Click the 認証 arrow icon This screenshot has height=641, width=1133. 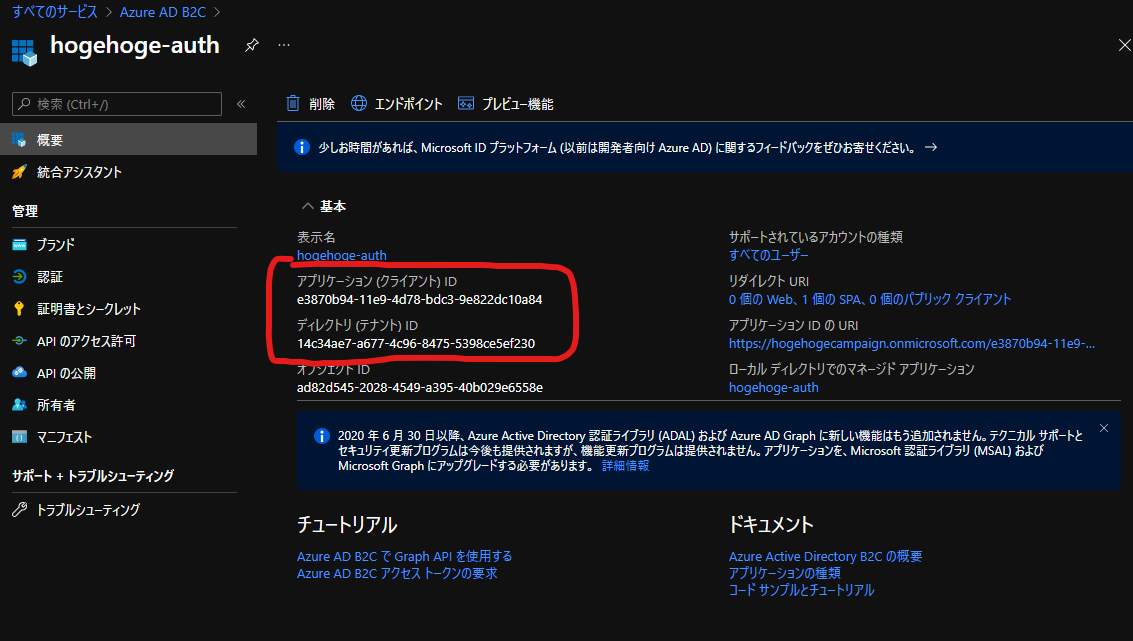(x=20, y=277)
